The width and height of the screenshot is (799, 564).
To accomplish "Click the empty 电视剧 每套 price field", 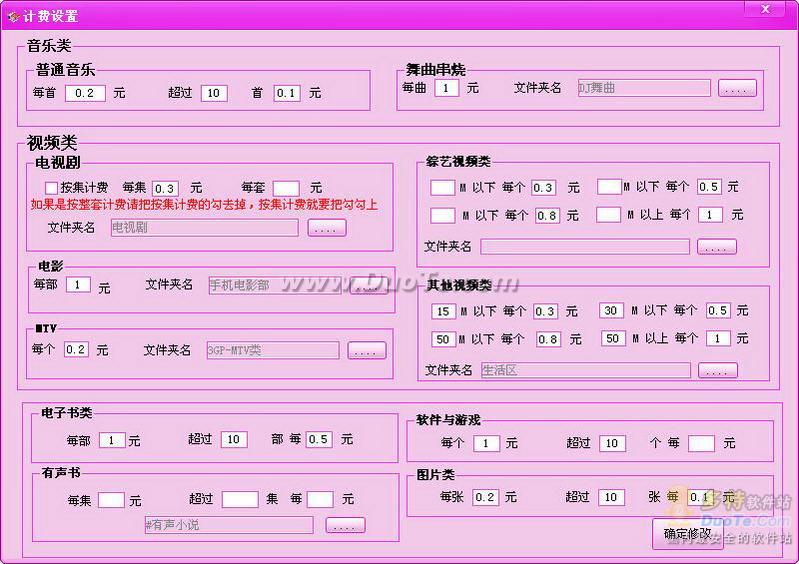I will 286,187.
